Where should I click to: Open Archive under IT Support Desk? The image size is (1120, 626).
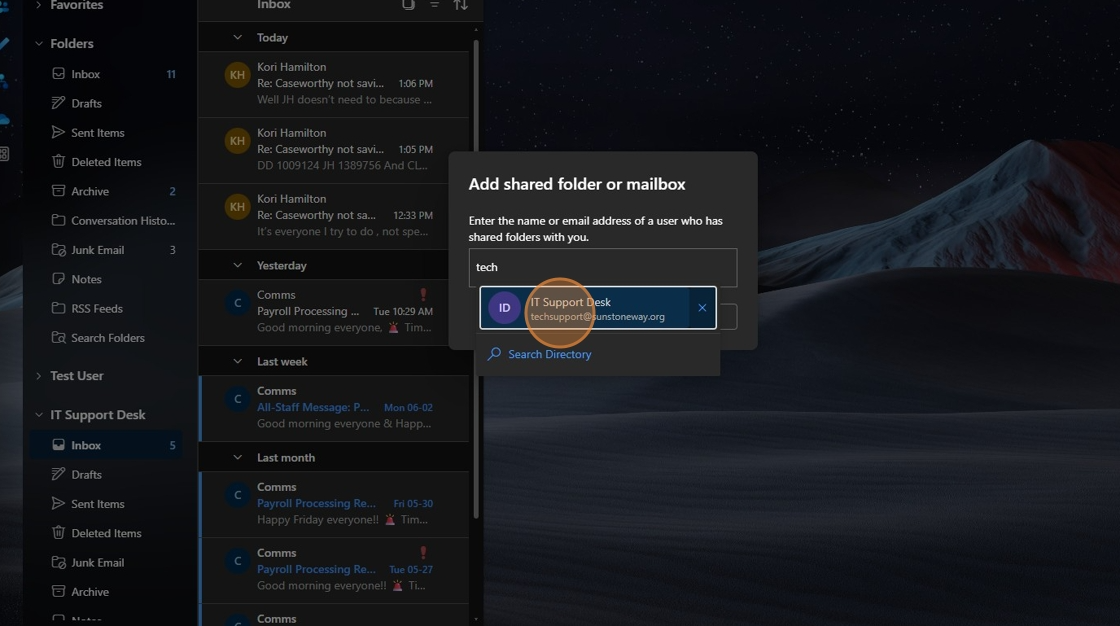coord(106,592)
